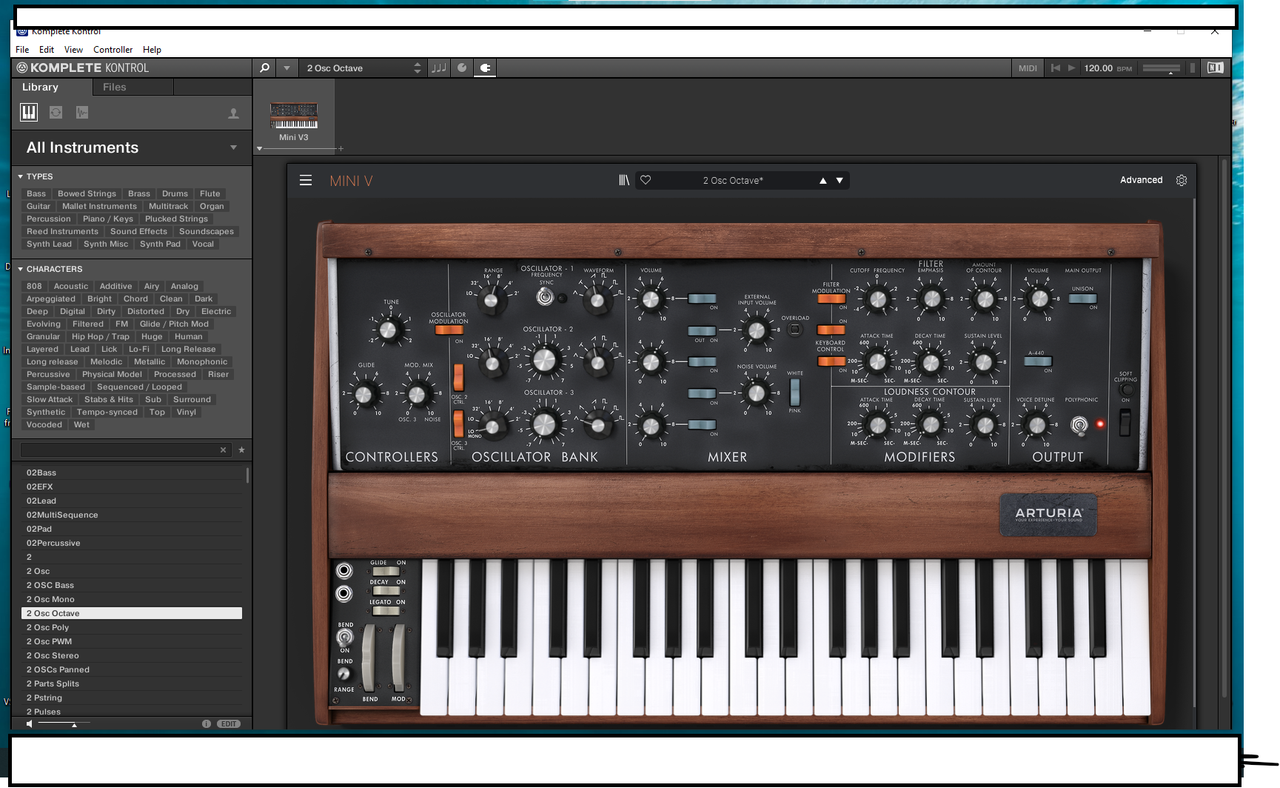Open the scale and arp notes icon
Image resolution: width=1280 pixels, height=788 pixels.
tap(439, 68)
